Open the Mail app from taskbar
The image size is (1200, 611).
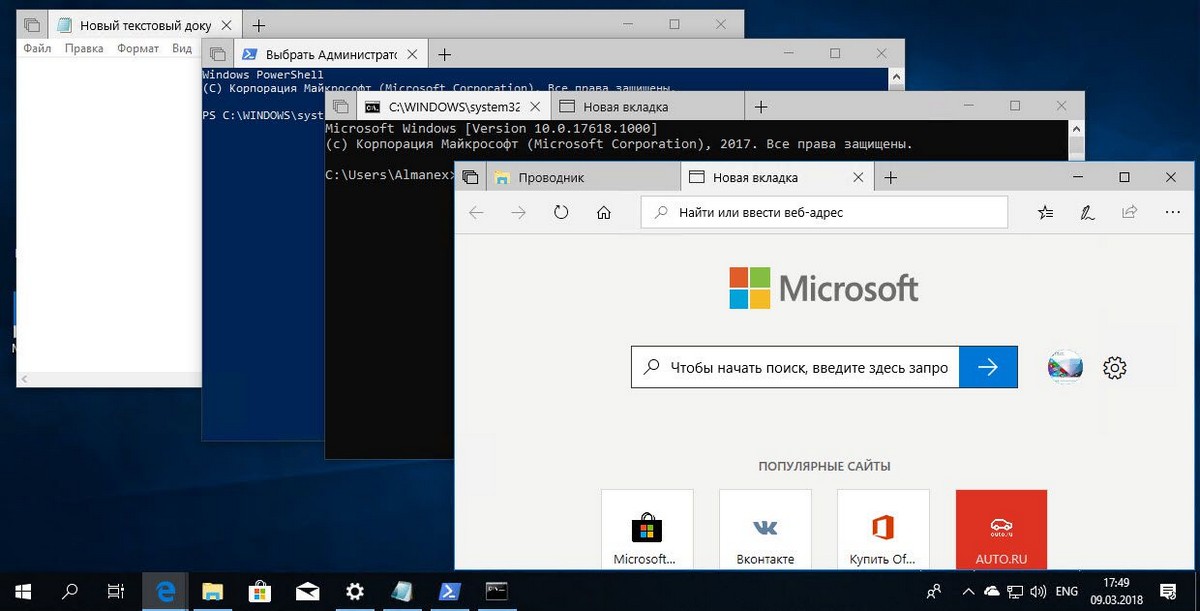coord(307,591)
